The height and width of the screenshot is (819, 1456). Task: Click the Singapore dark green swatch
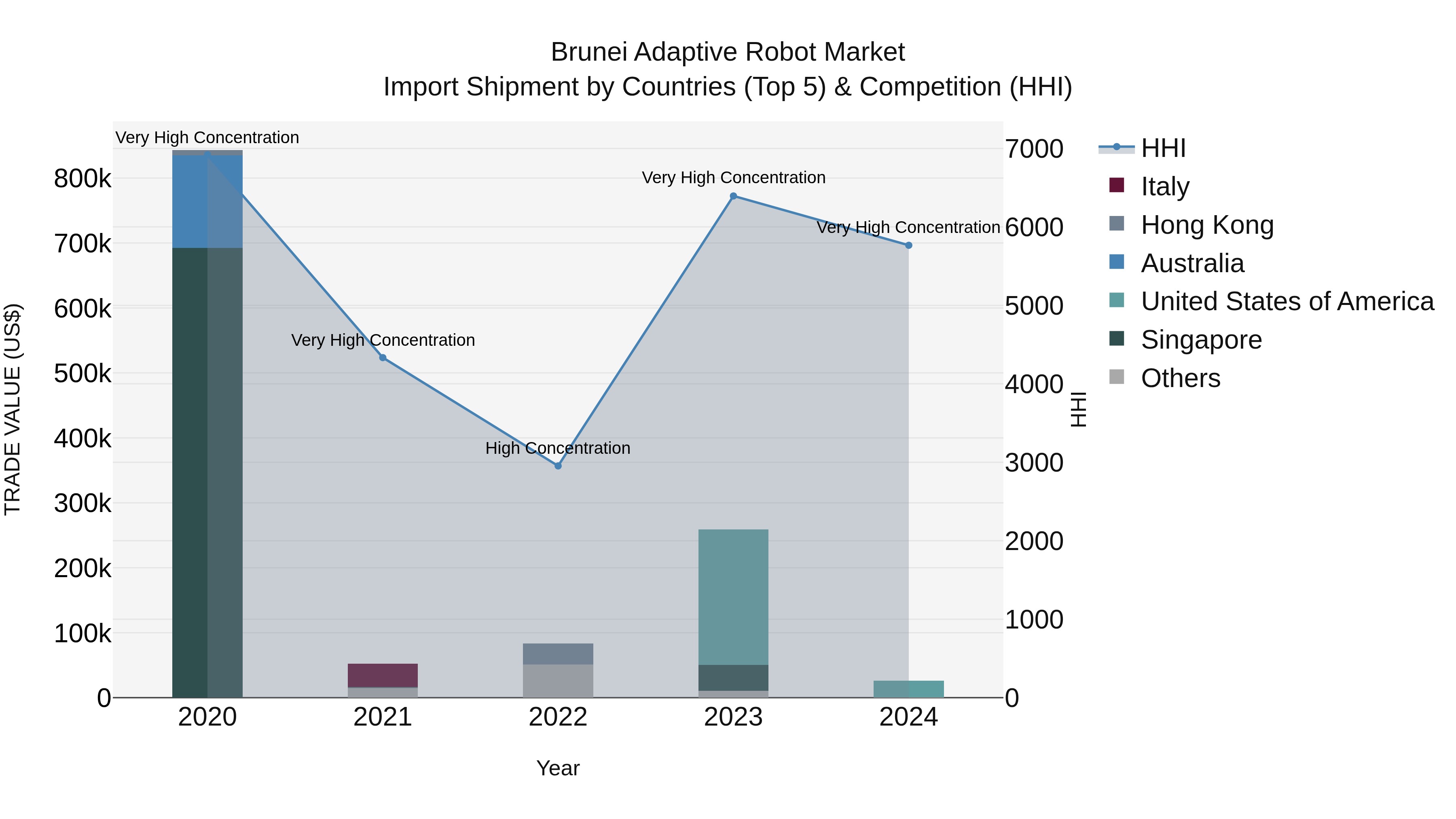tap(1117, 338)
